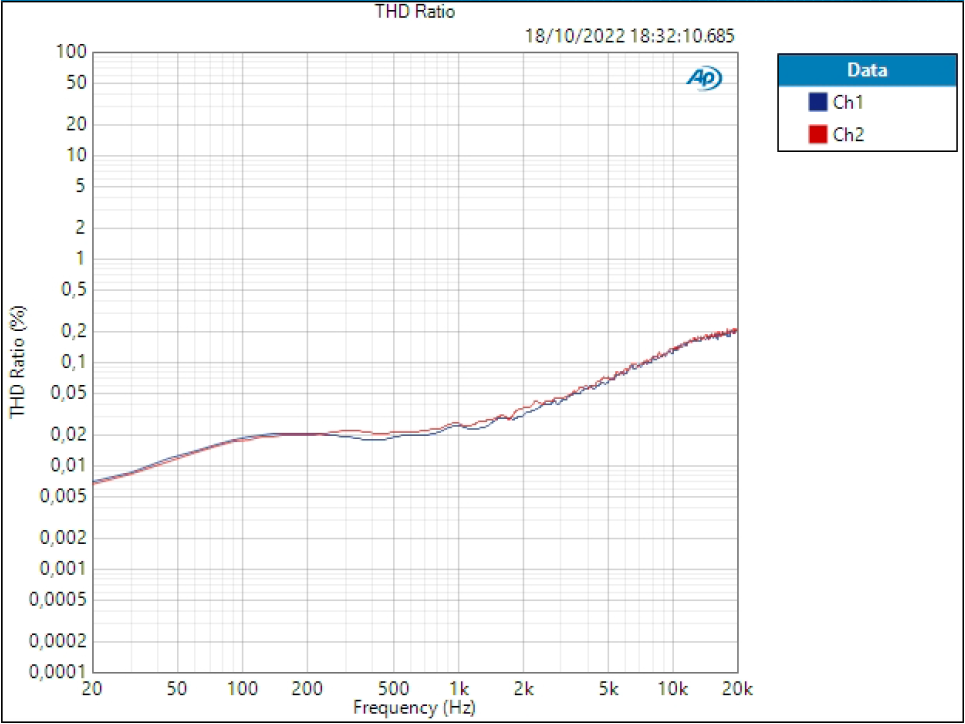Click the 100 value on the vertical axis
The image size is (965, 724).
(69, 51)
